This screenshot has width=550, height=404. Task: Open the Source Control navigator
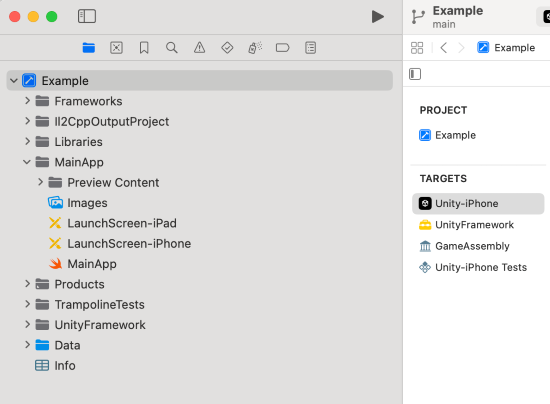116,48
